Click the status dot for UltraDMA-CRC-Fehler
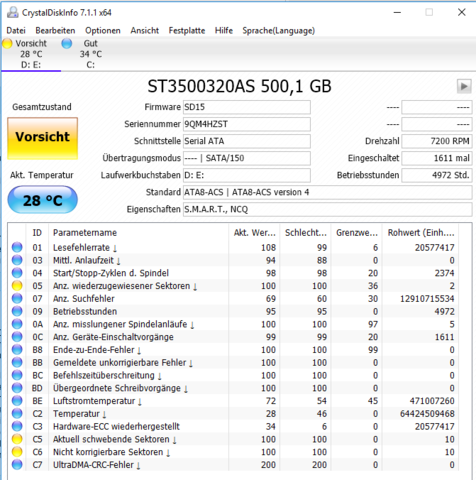The width and height of the screenshot is (476, 480). pyautogui.click(x=17, y=465)
